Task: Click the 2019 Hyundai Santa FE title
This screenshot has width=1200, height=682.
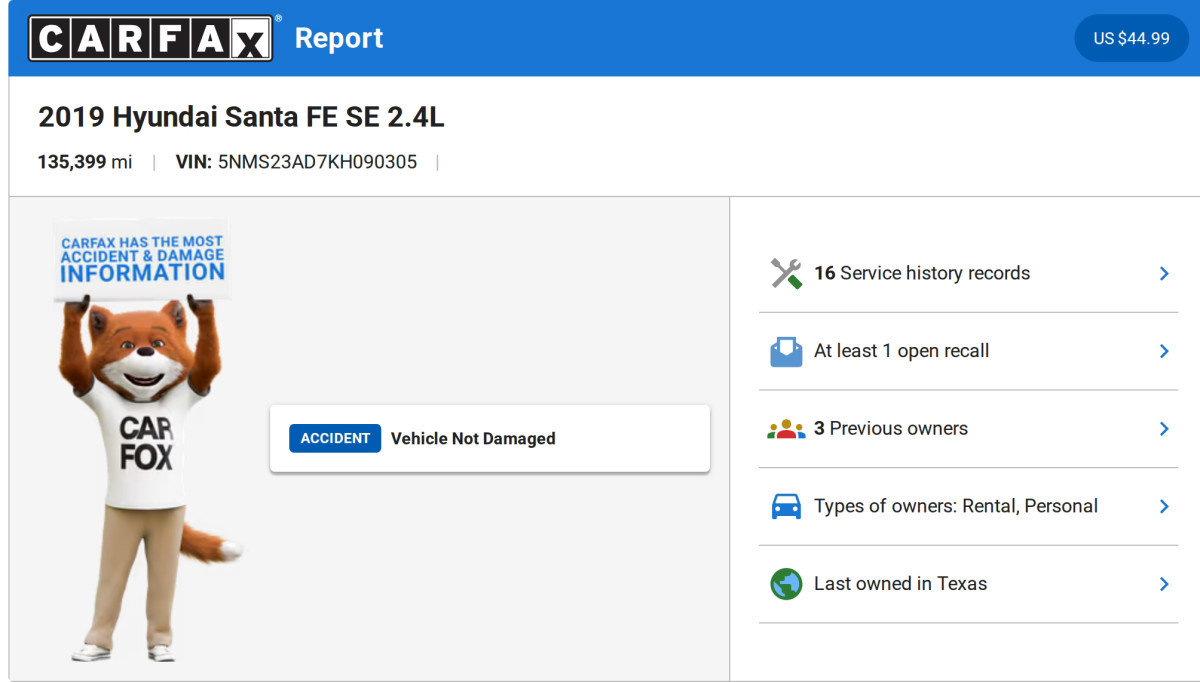Action: pyautogui.click(x=240, y=116)
